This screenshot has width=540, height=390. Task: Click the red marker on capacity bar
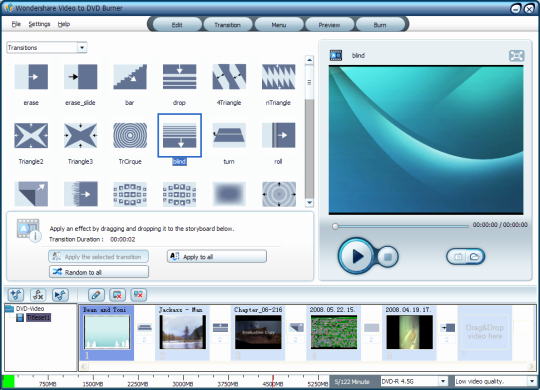tap(273, 381)
